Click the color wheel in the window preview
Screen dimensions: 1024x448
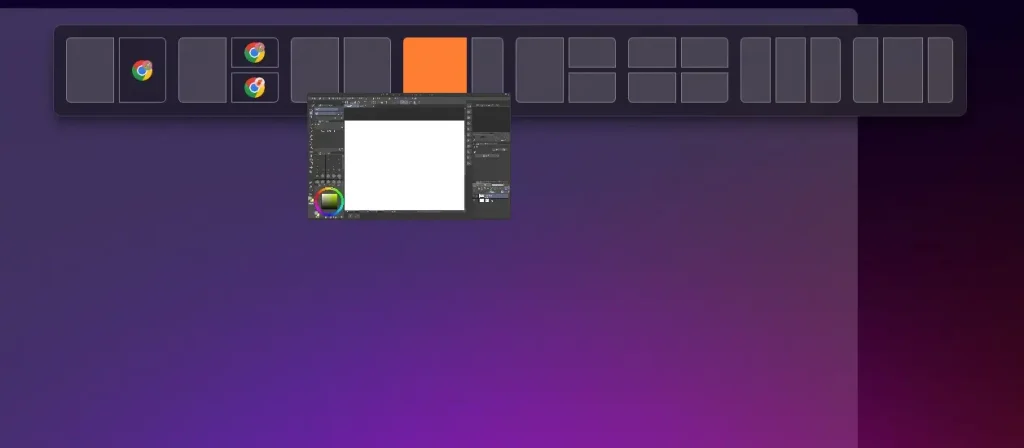[328, 201]
